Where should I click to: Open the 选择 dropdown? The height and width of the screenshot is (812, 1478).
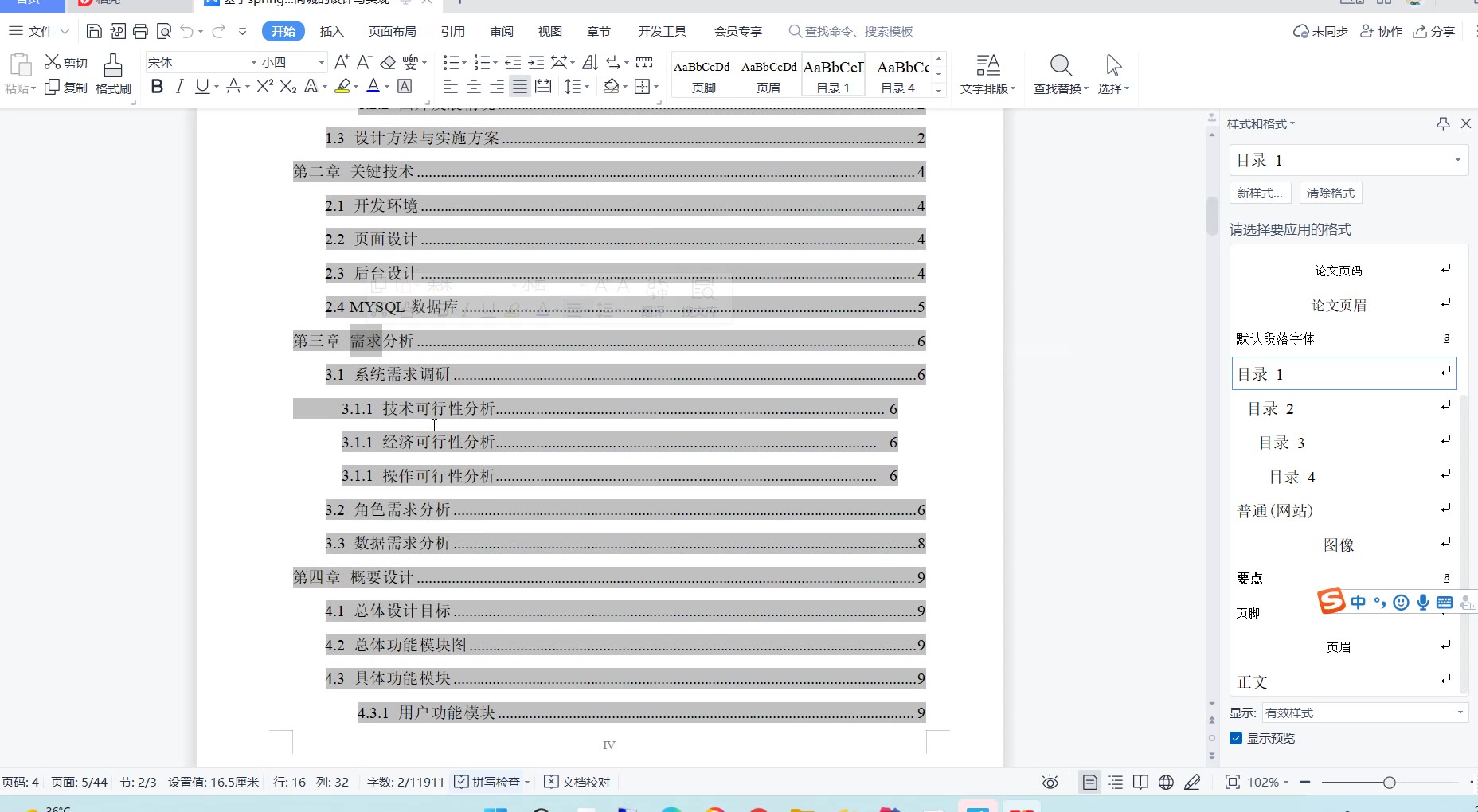(1113, 88)
